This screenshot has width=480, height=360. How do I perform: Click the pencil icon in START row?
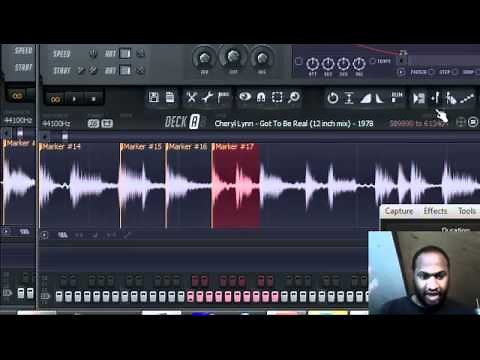[81, 70]
